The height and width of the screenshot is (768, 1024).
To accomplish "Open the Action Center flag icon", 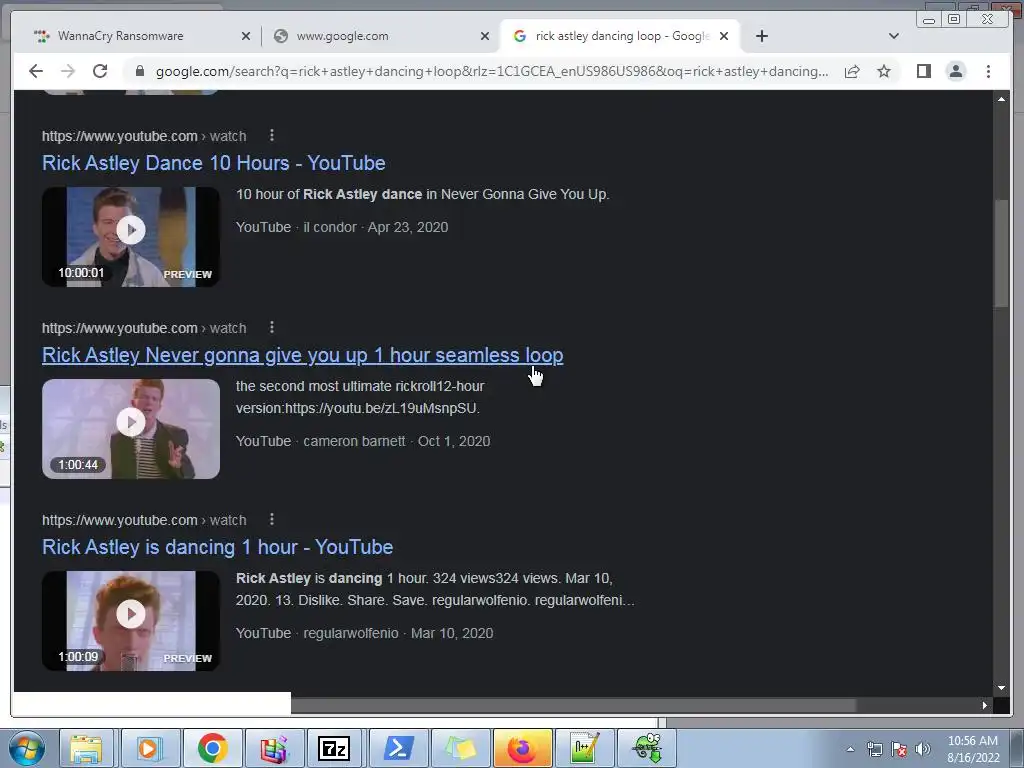I will 899,749.
